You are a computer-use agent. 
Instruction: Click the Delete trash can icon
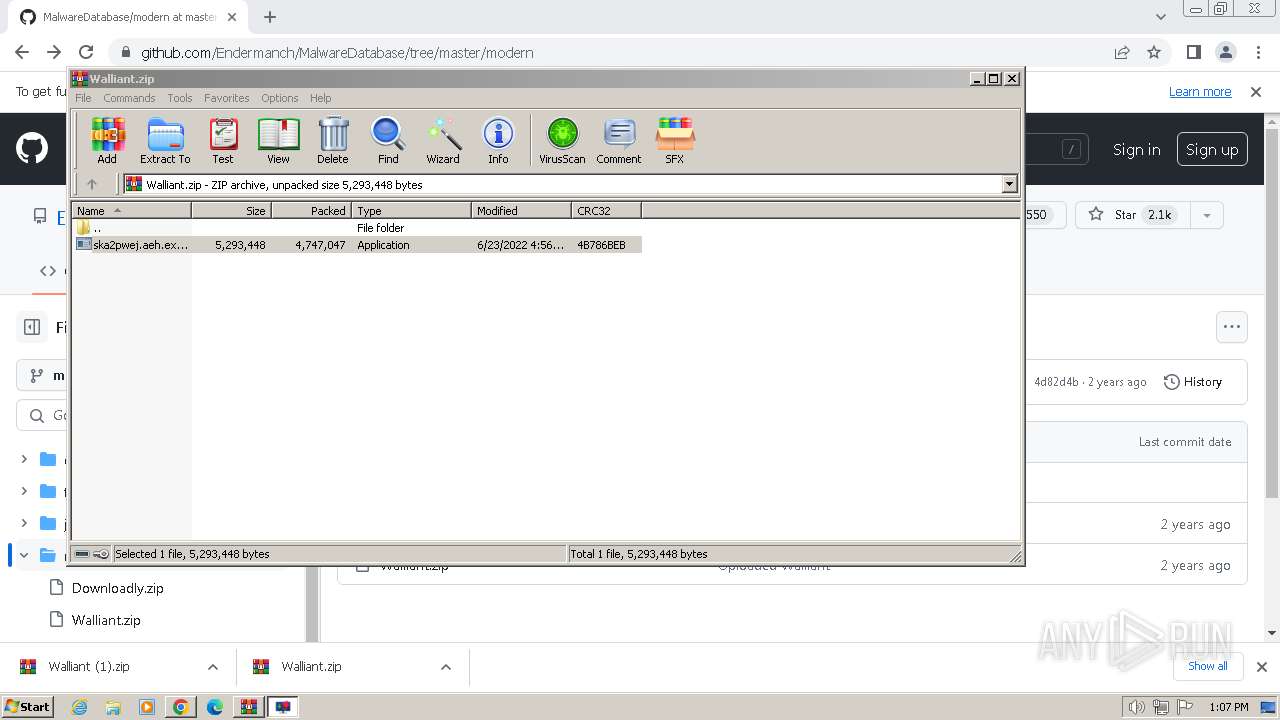[333, 140]
